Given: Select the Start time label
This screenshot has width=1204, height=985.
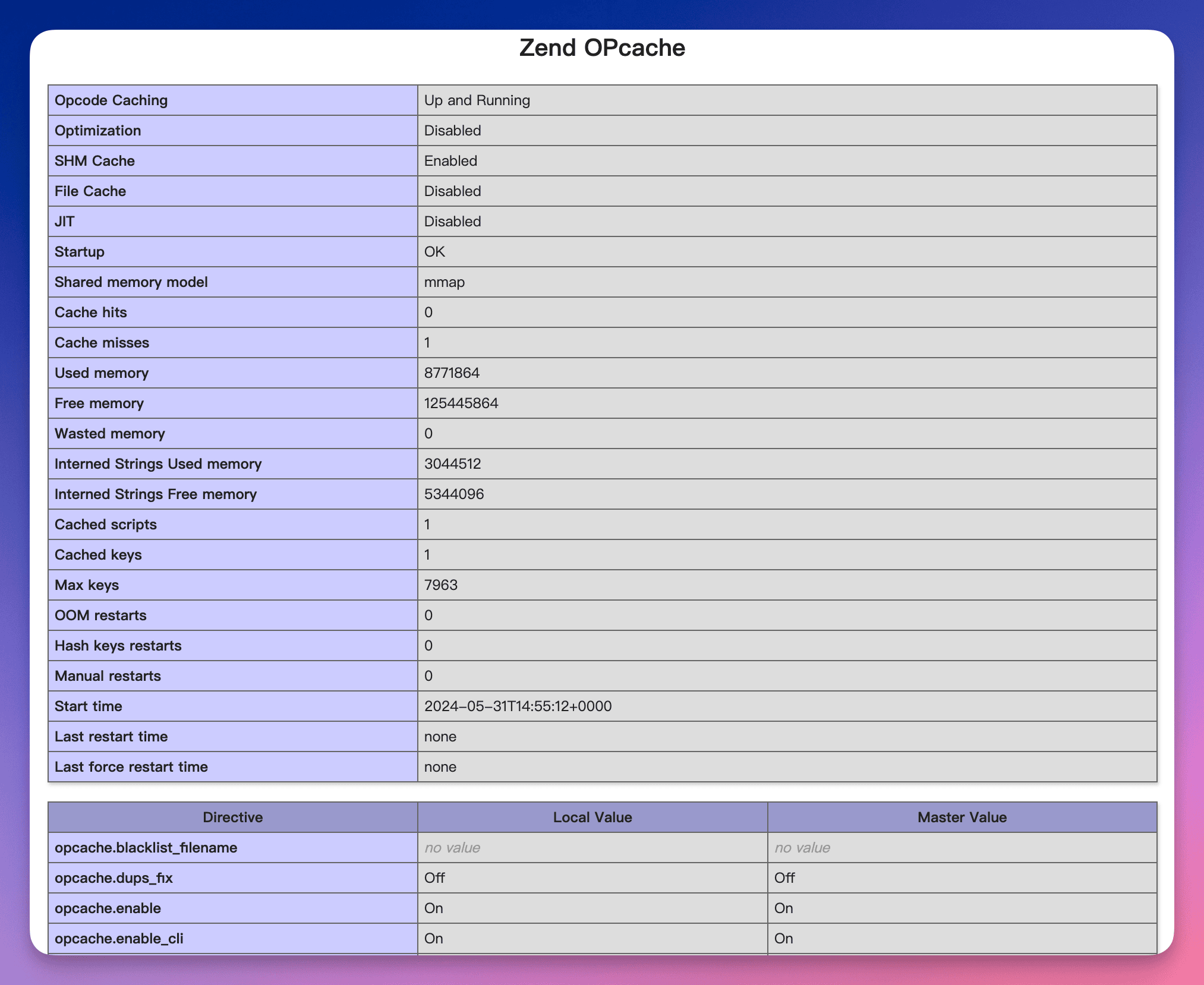Looking at the screenshot, I should tap(89, 706).
